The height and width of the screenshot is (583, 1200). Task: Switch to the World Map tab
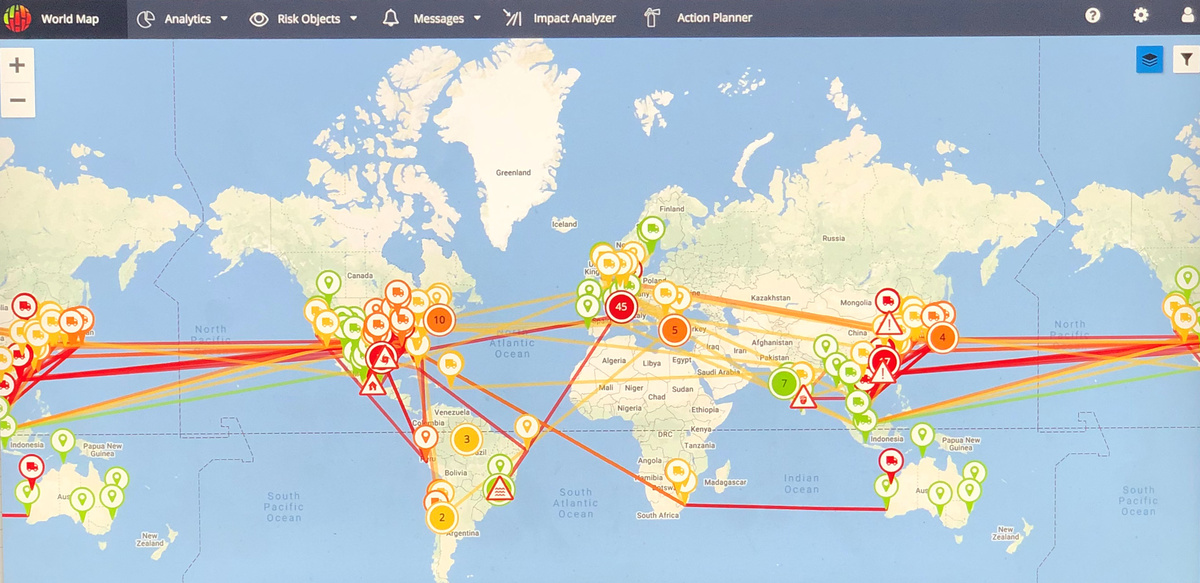(69, 18)
